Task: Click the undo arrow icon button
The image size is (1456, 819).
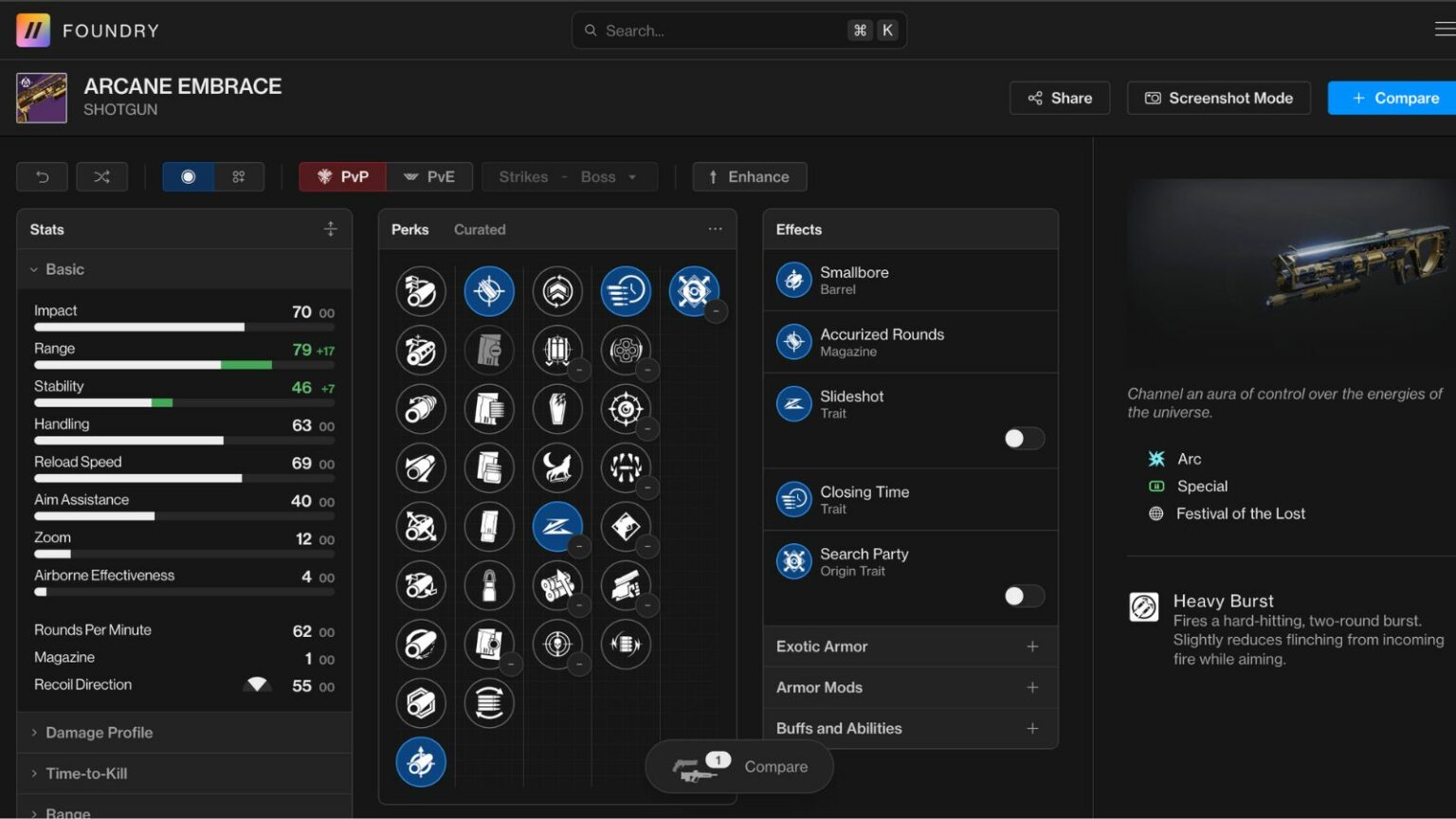Action: tap(42, 176)
